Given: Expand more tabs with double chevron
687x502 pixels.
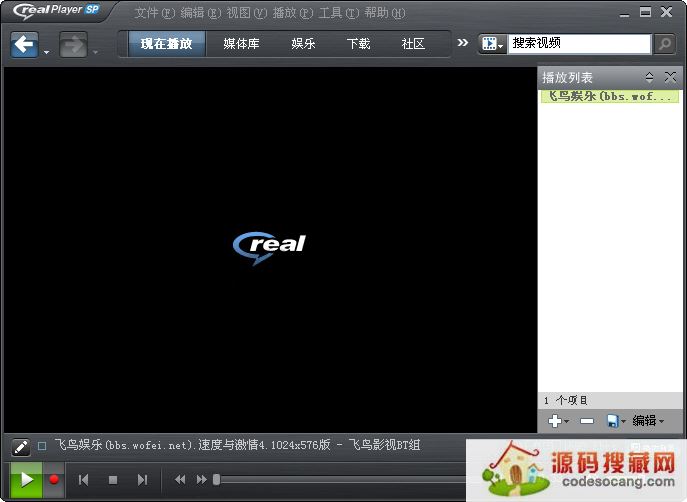Looking at the screenshot, I should tap(463, 43).
